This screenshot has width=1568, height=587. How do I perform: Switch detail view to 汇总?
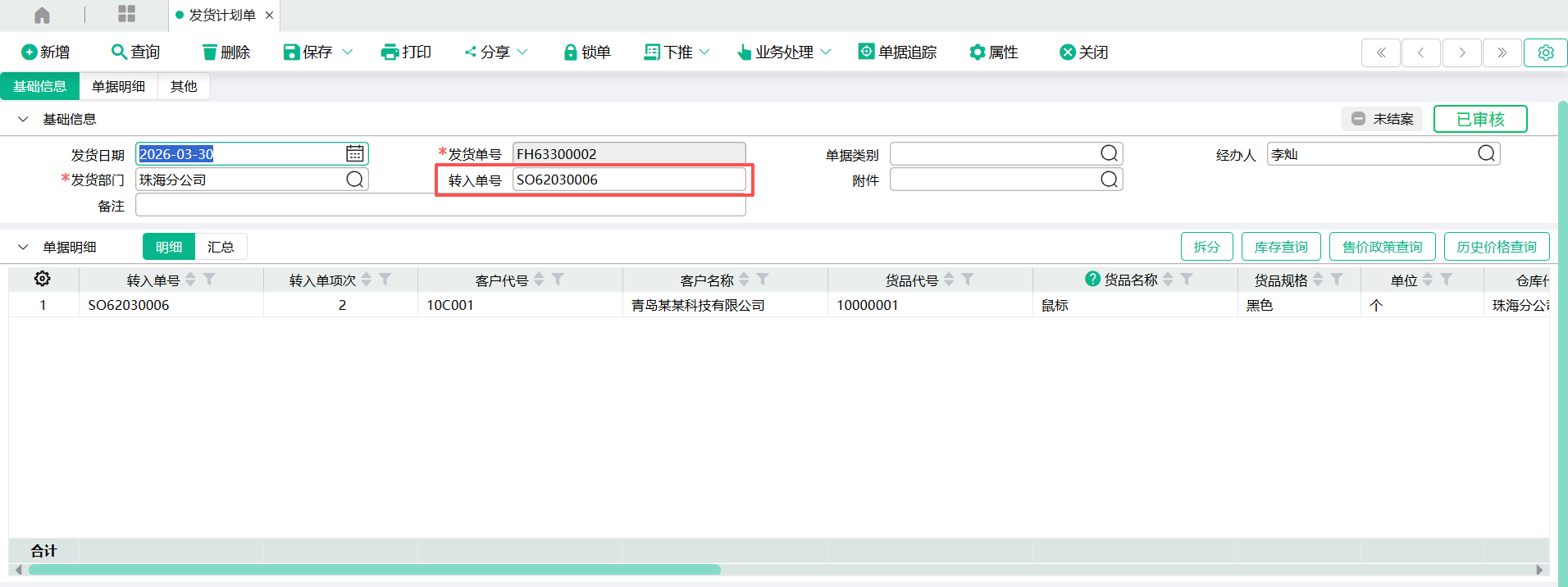(221, 247)
